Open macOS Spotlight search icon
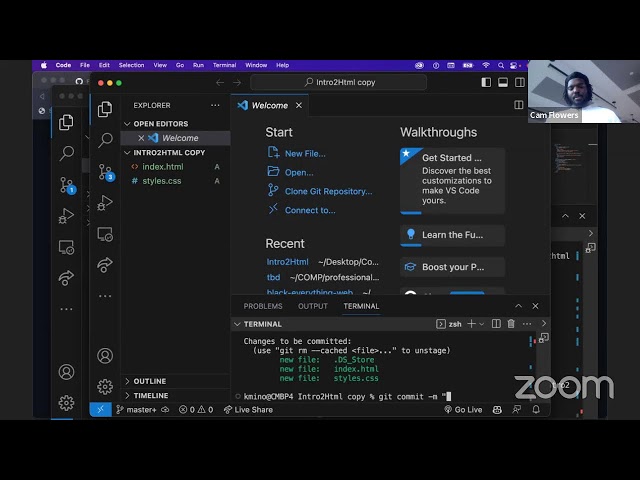The image size is (640, 480). click(501, 65)
